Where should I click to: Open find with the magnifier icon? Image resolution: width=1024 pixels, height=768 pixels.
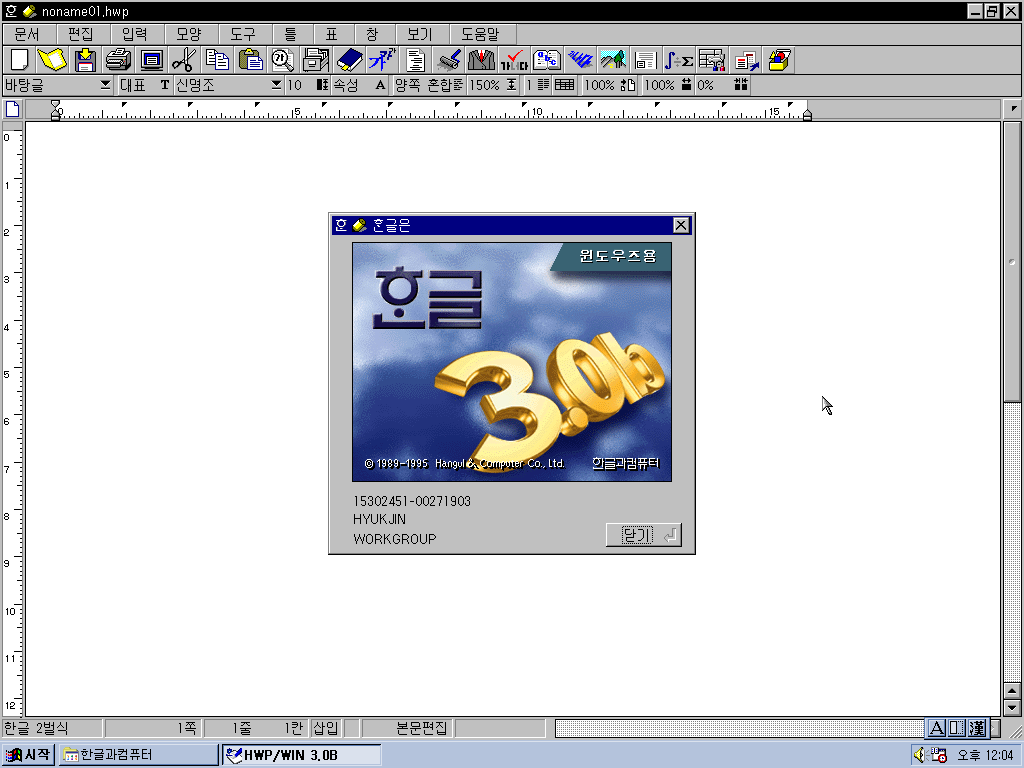coord(283,60)
